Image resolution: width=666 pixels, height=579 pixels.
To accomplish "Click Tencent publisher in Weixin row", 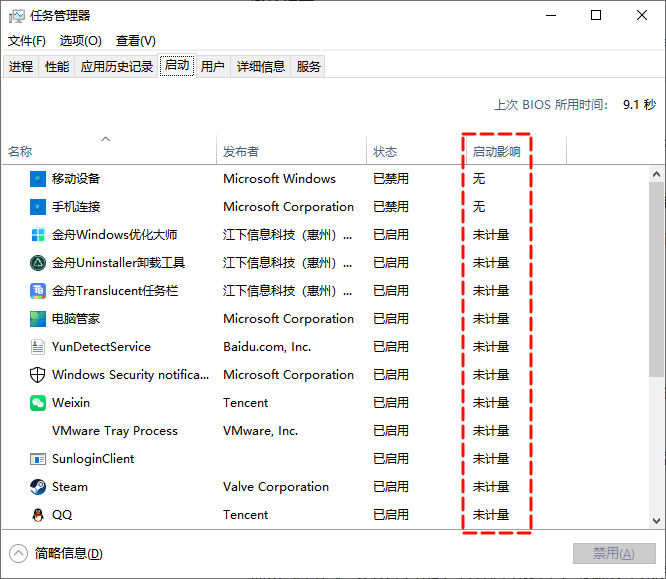I will [x=246, y=403].
